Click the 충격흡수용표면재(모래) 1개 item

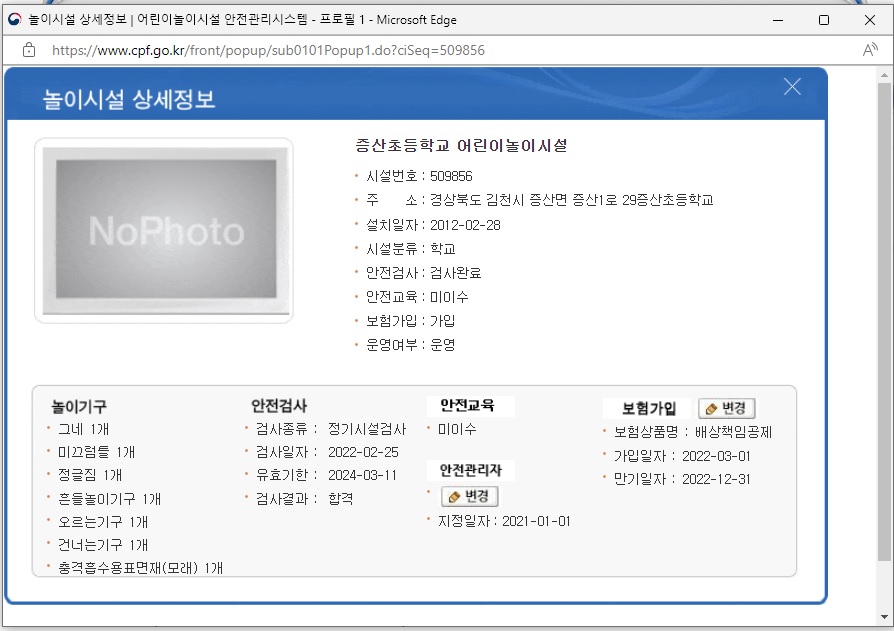(140, 568)
